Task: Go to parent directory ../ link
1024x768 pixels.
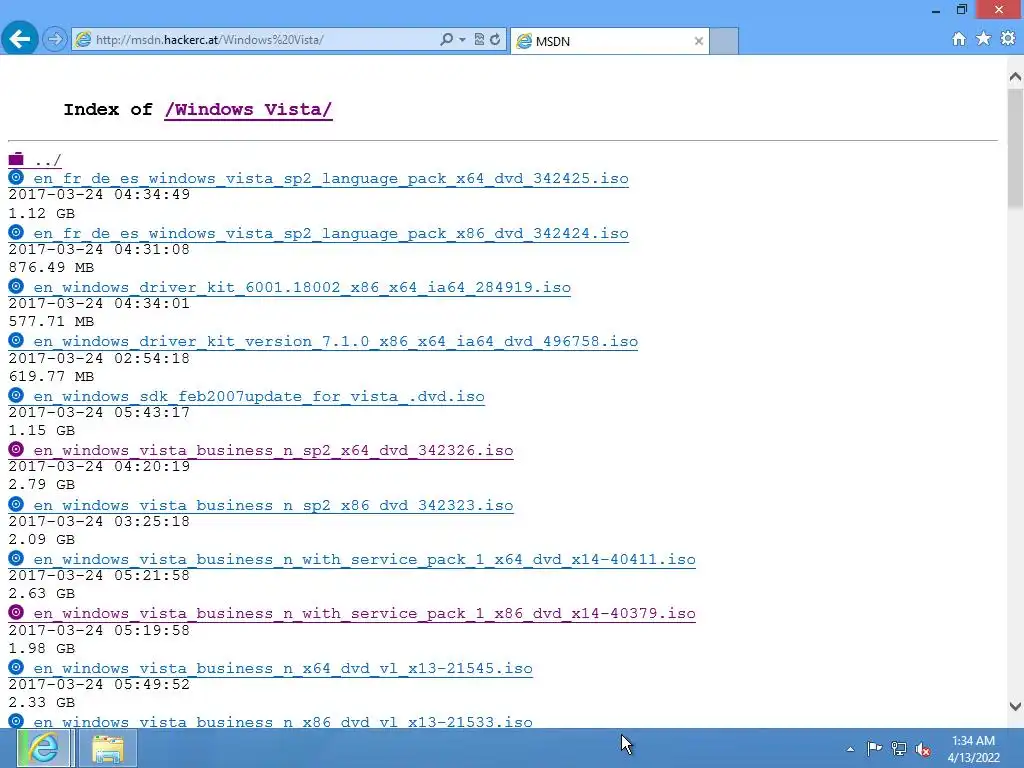Action: (x=48, y=160)
